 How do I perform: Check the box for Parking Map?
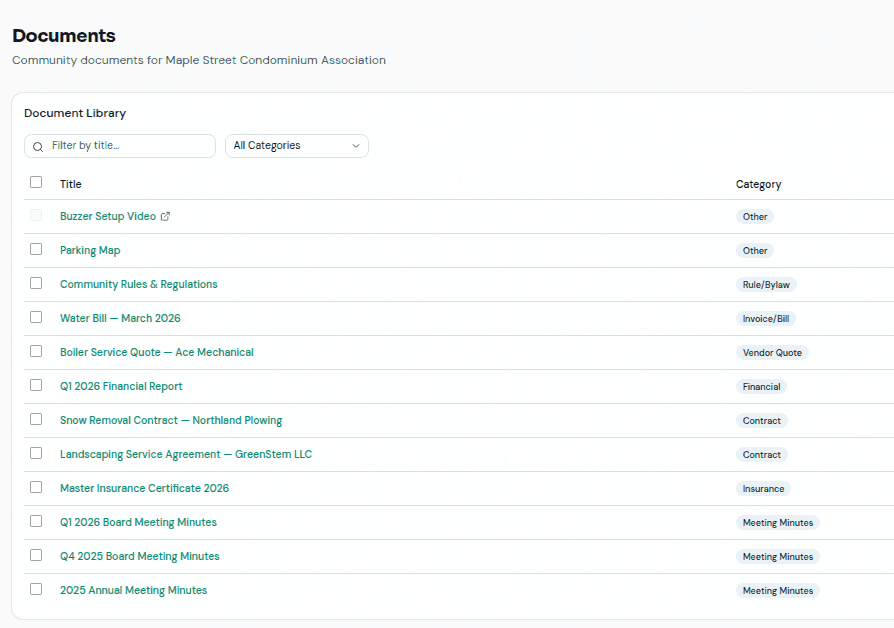pyautogui.click(x=36, y=249)
